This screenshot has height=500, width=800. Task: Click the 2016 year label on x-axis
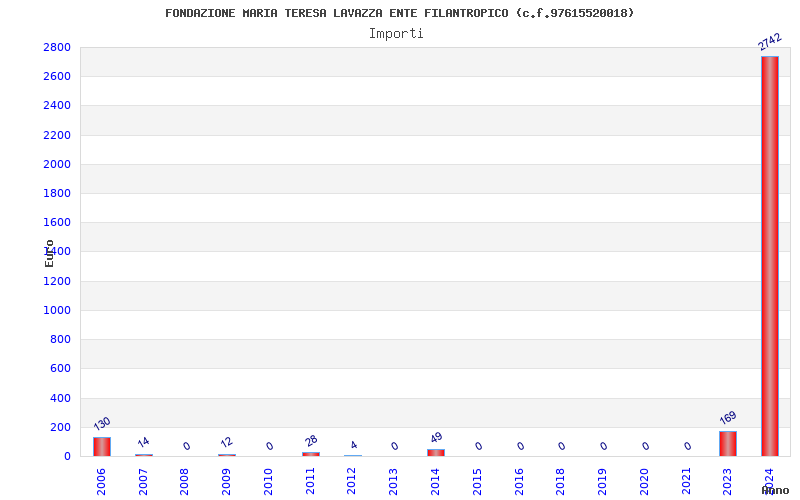pos(519,481)
